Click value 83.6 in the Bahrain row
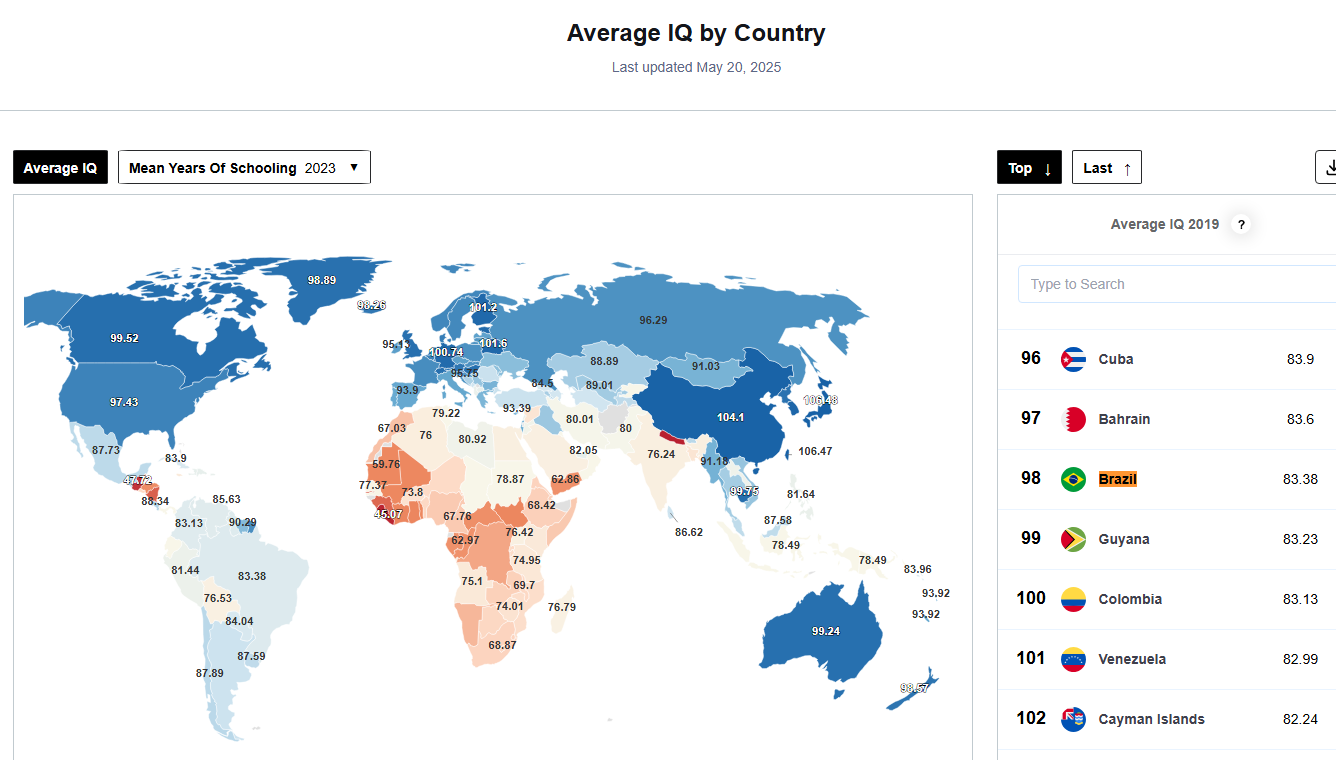This screenshot has height=760, width=1336. point(1301,419)
